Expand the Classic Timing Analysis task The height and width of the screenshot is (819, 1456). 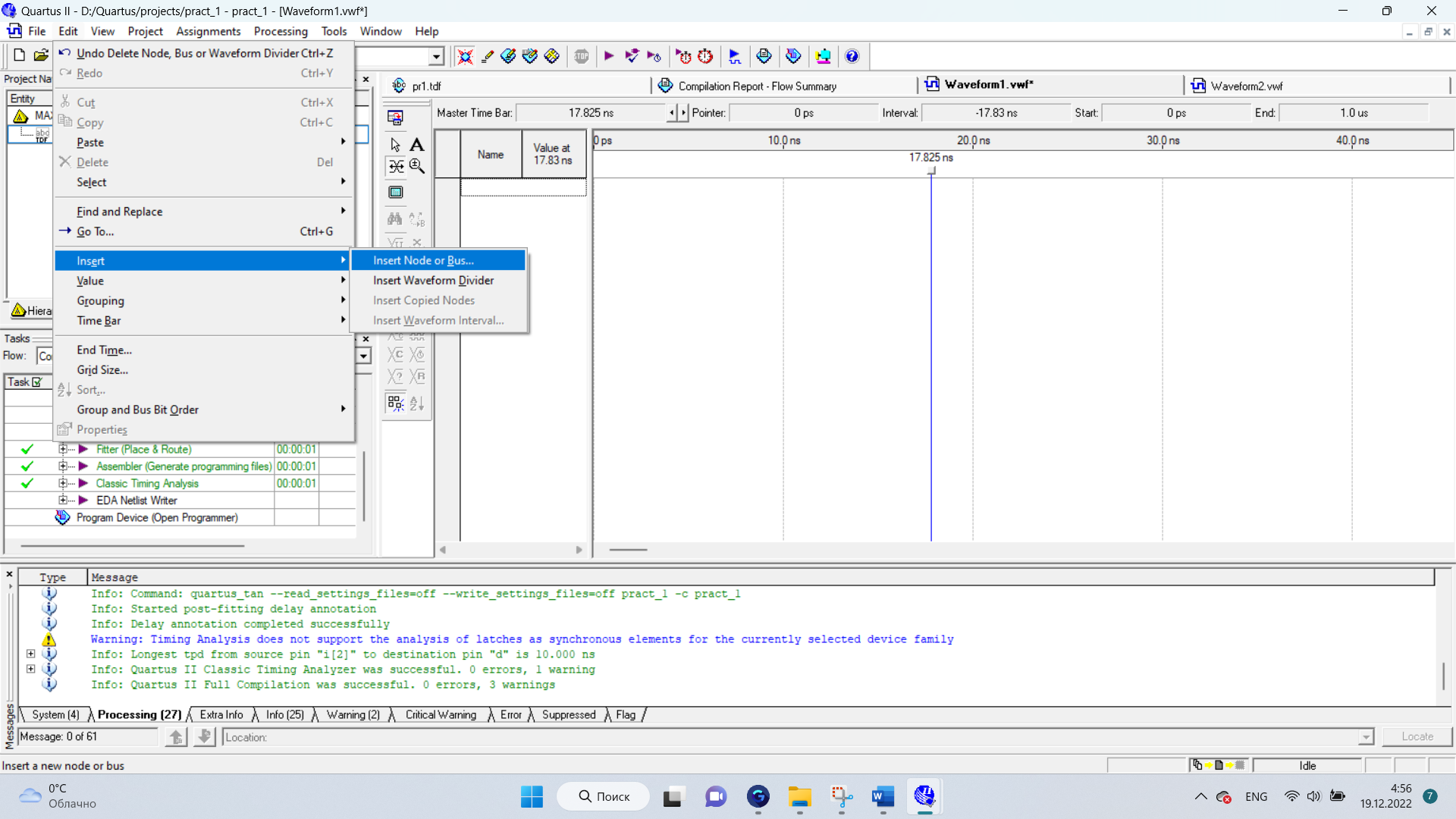tap(63, 483)
